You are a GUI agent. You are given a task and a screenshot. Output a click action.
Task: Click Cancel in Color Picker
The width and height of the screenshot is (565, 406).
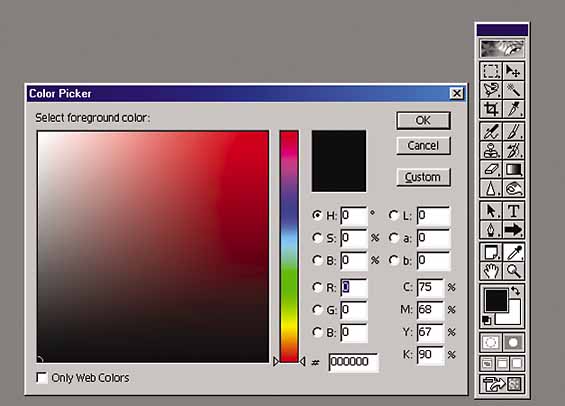[x=423, y=146]
